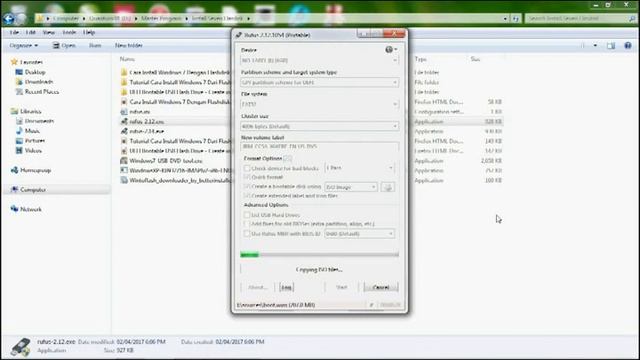Viewport: 640px width, 360px height.
Task: Click the select ISO image disc icon
Action: point(388,187)
